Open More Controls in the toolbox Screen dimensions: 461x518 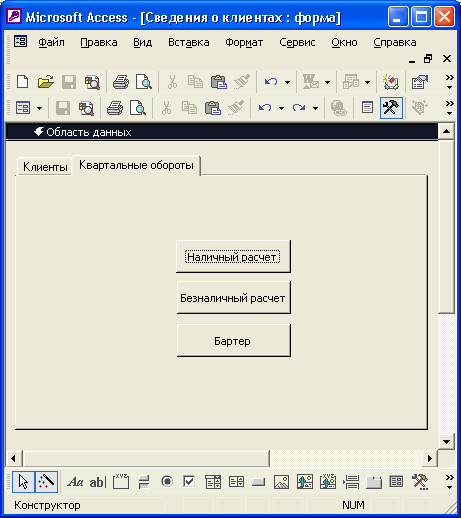[420, 482]
